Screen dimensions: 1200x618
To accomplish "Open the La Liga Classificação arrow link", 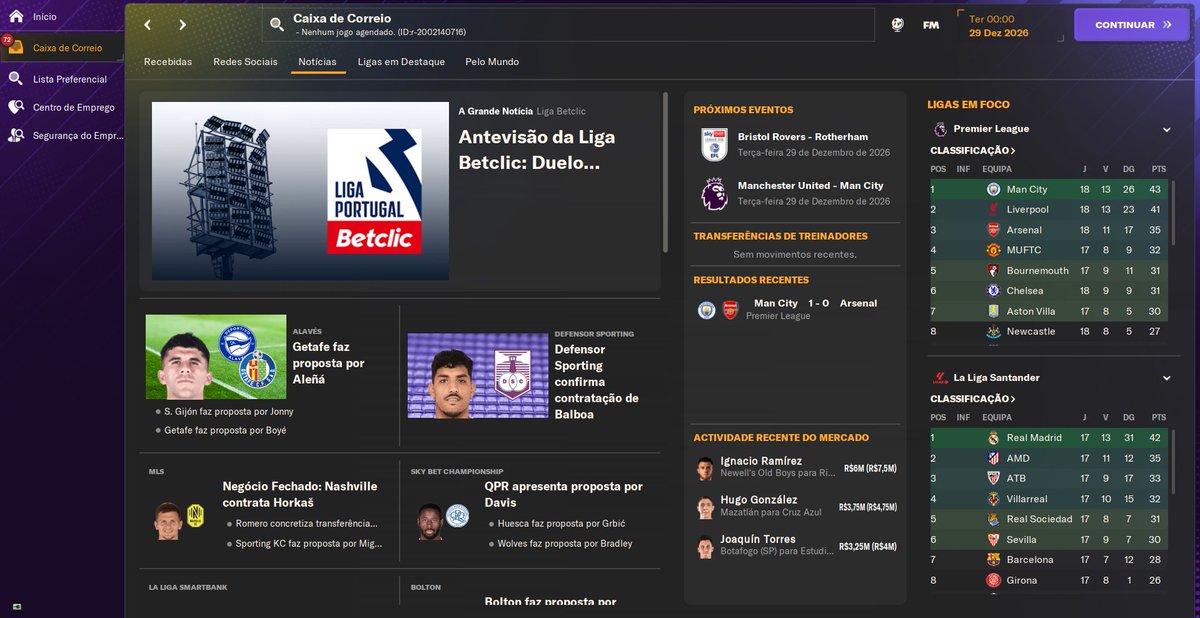I will point(972,399).
